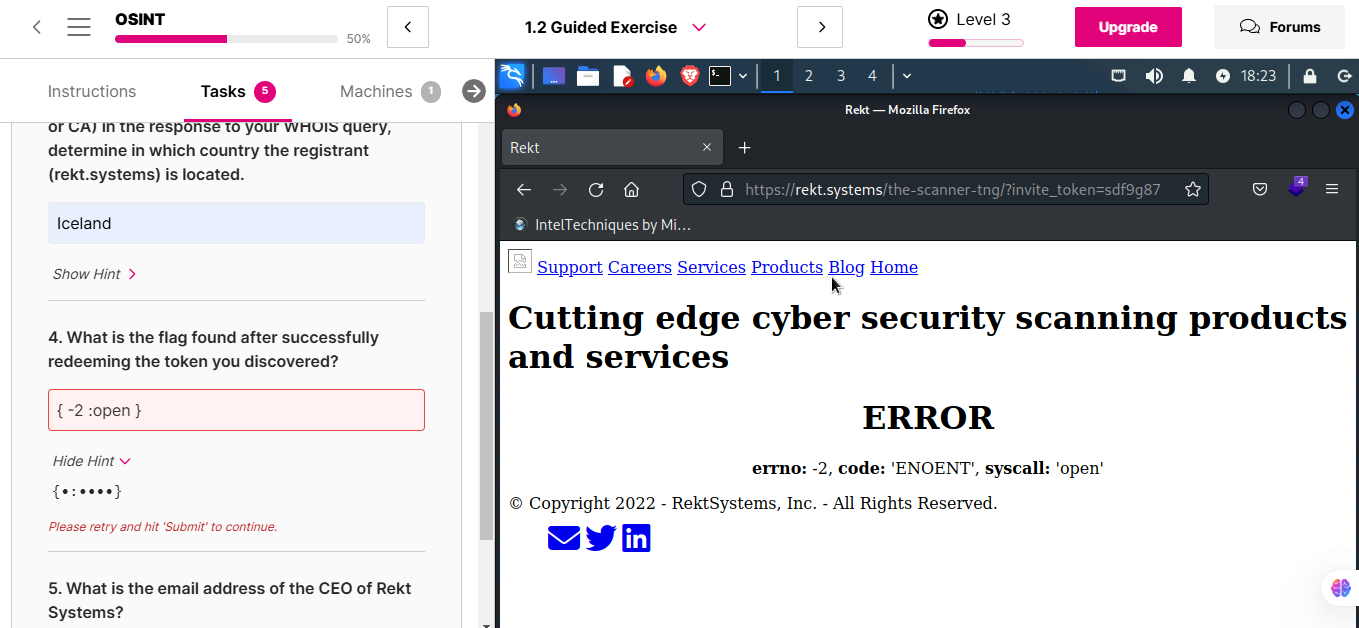Click the Support link on the Rekt page

570,267
